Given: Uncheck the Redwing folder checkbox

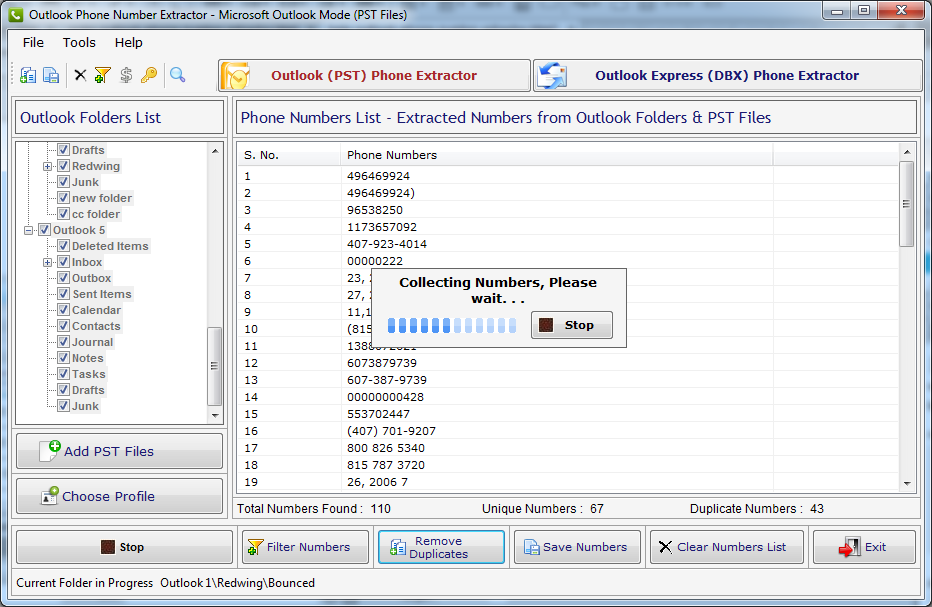Looking at the screenshot, I should (64, 166).
